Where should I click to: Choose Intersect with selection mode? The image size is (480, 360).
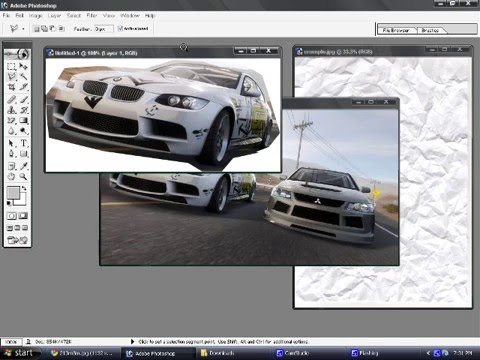click(x=61, y=29)
